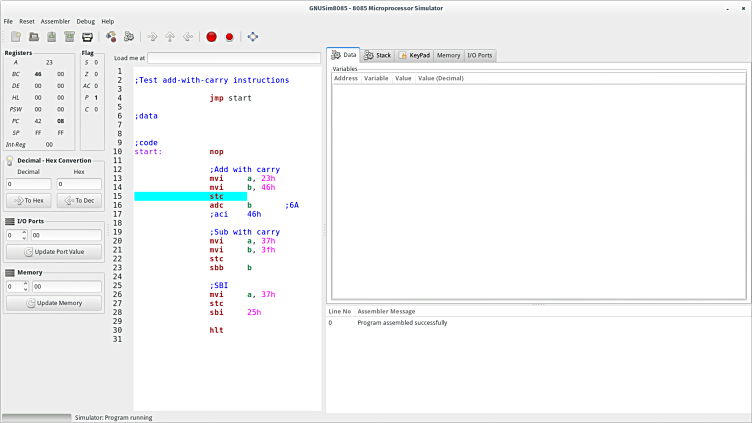Switch to the Stack tab

point(378,55)
